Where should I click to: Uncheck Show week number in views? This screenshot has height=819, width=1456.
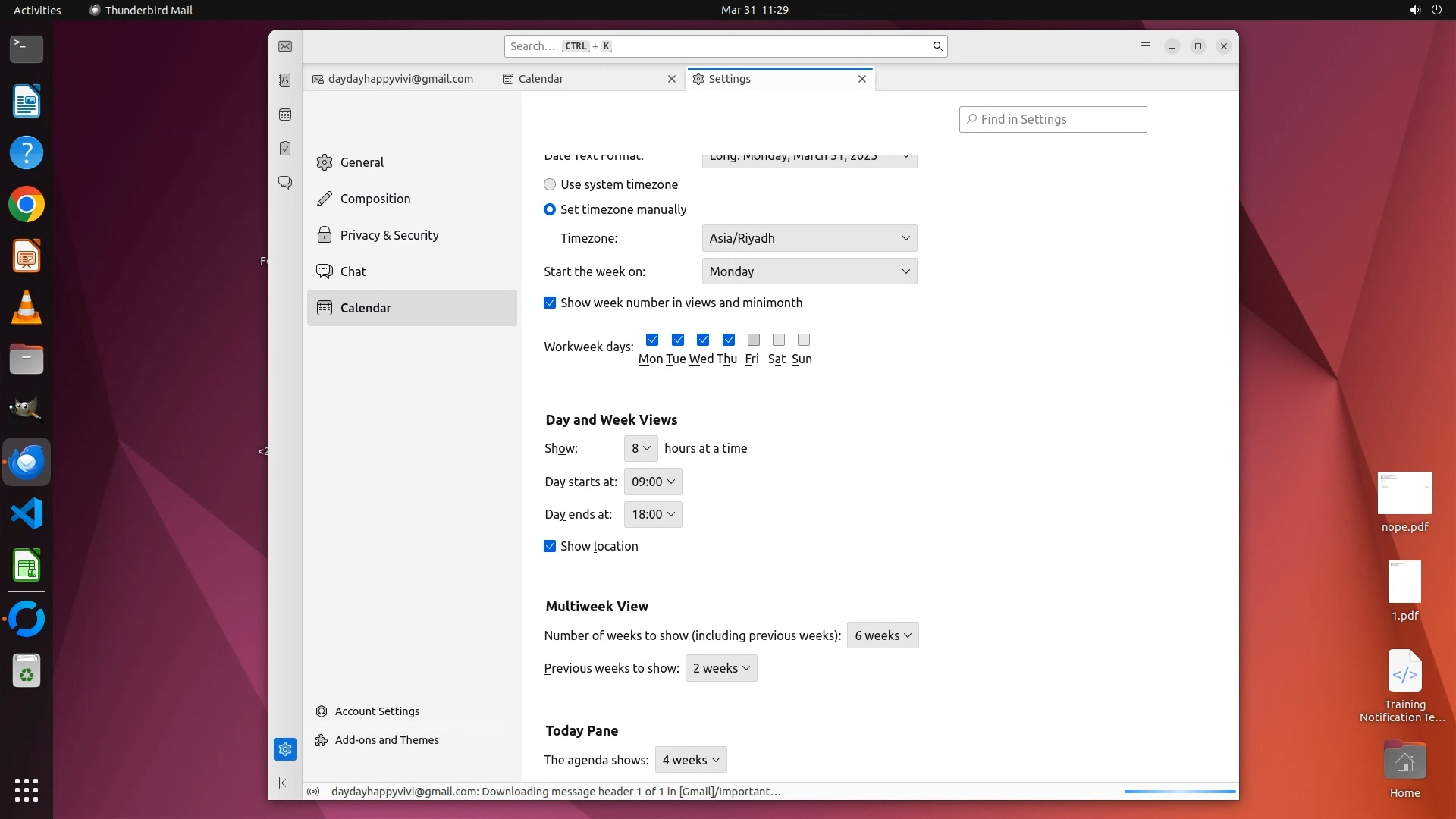pyautogui.click(x=550, y=303)
